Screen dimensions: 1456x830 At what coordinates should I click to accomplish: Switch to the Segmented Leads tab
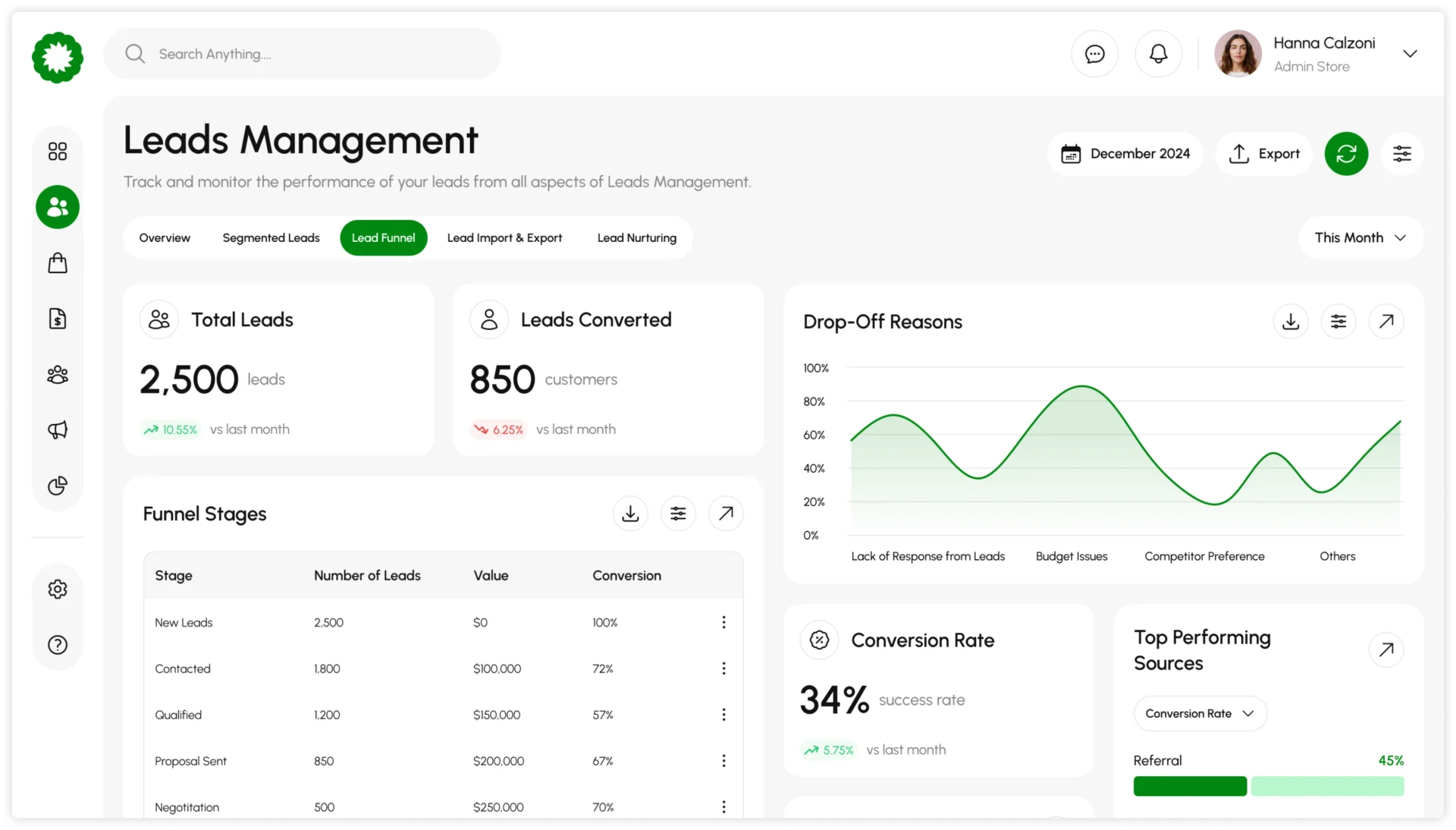(271, 237)
